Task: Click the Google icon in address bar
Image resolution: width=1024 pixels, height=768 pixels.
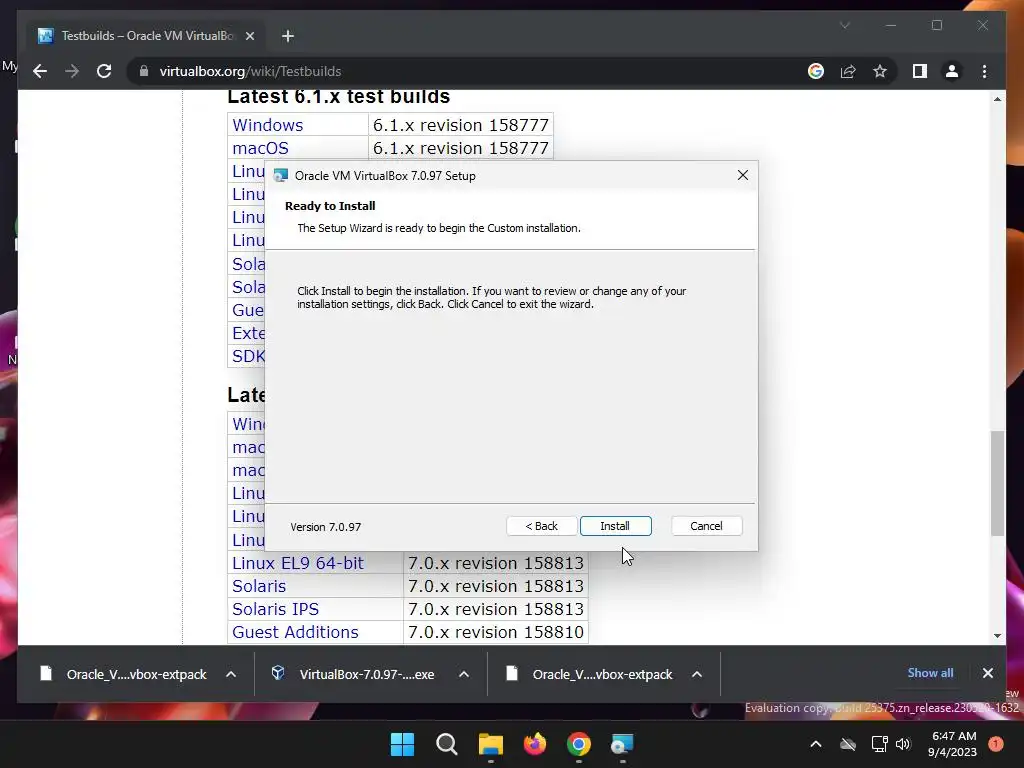Action: tap(816, 71)
